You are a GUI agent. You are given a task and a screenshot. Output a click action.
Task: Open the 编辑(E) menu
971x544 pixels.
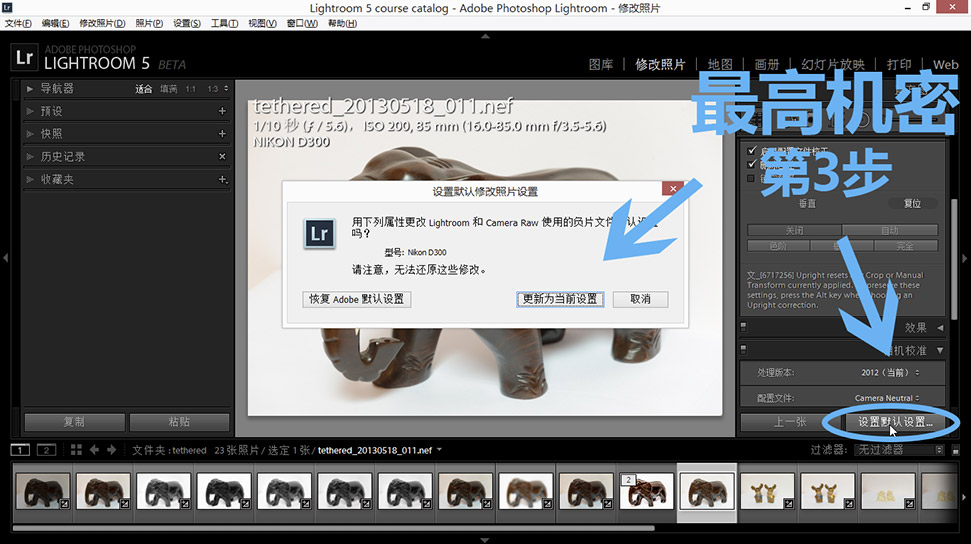tap(55, 24)
